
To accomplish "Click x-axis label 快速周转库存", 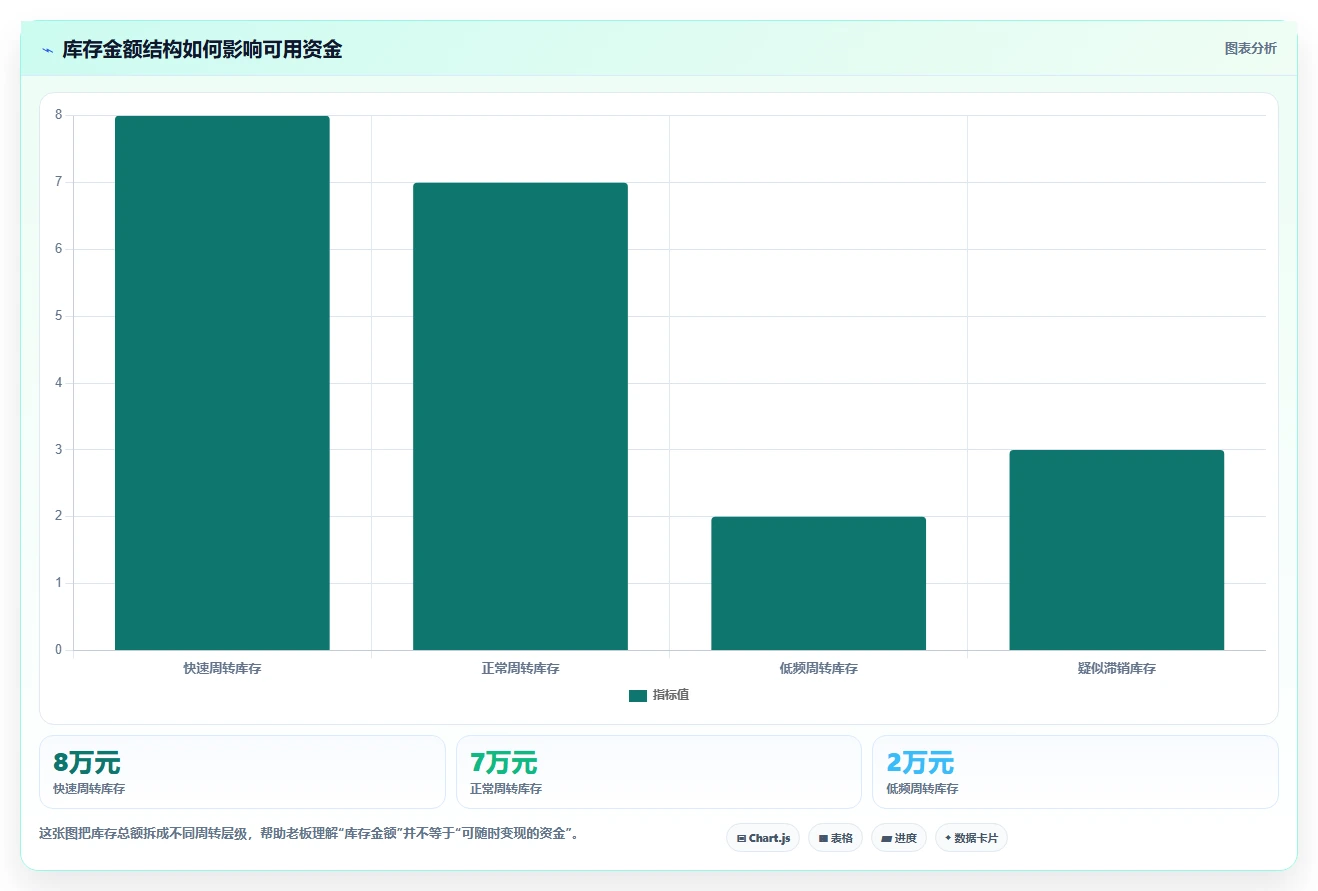I will [x=222, y=668].
